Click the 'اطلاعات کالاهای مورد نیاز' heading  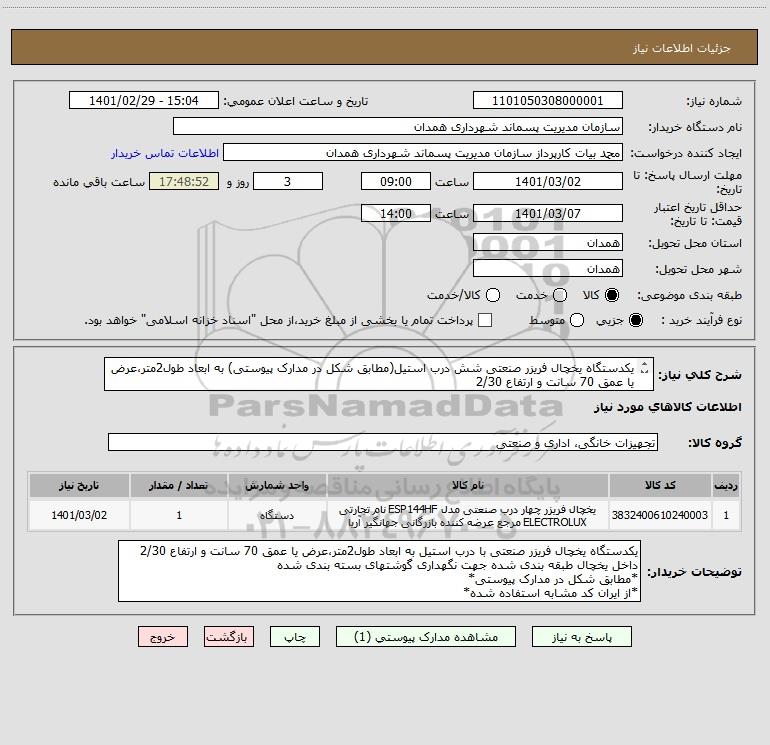point(667,407)
